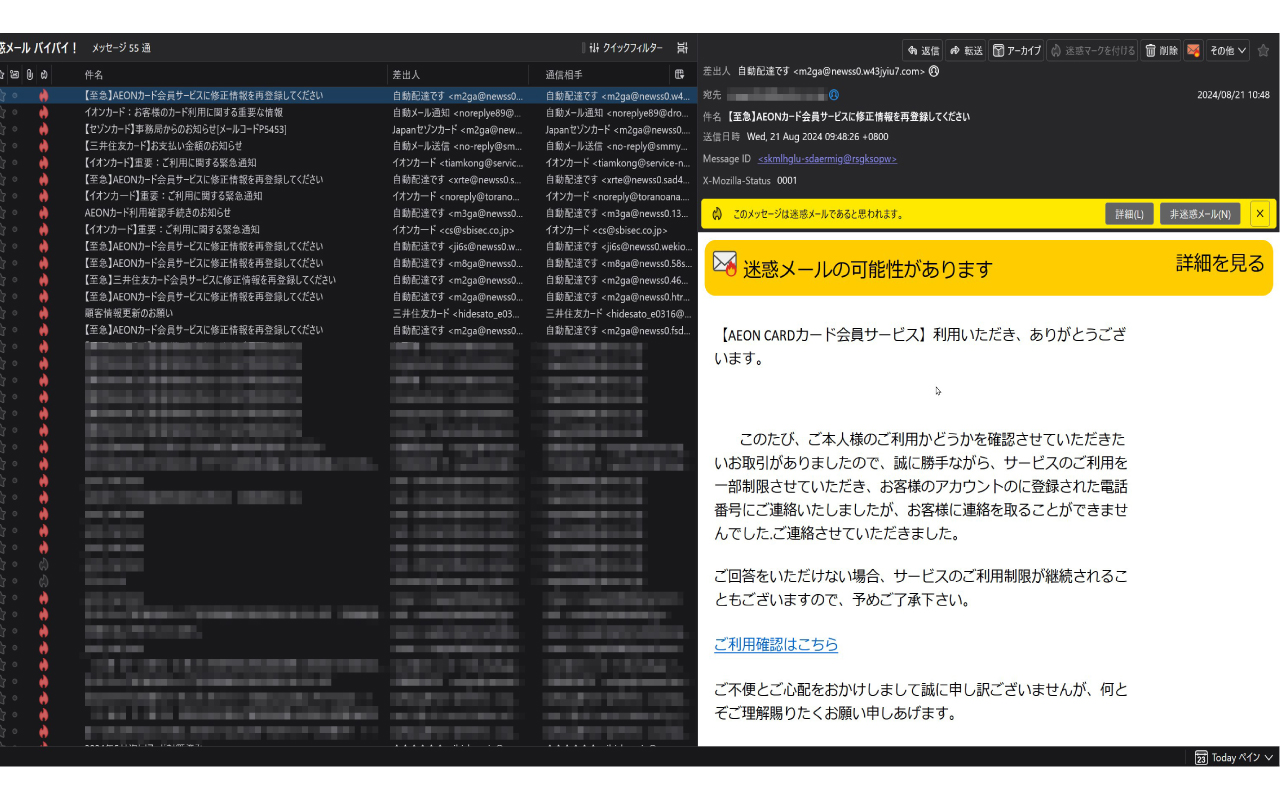Toggle junk flame on 【三井住友カード】お支払い金額 row
This screenshot has width=1280, height=800.
(x=44, y=146)
